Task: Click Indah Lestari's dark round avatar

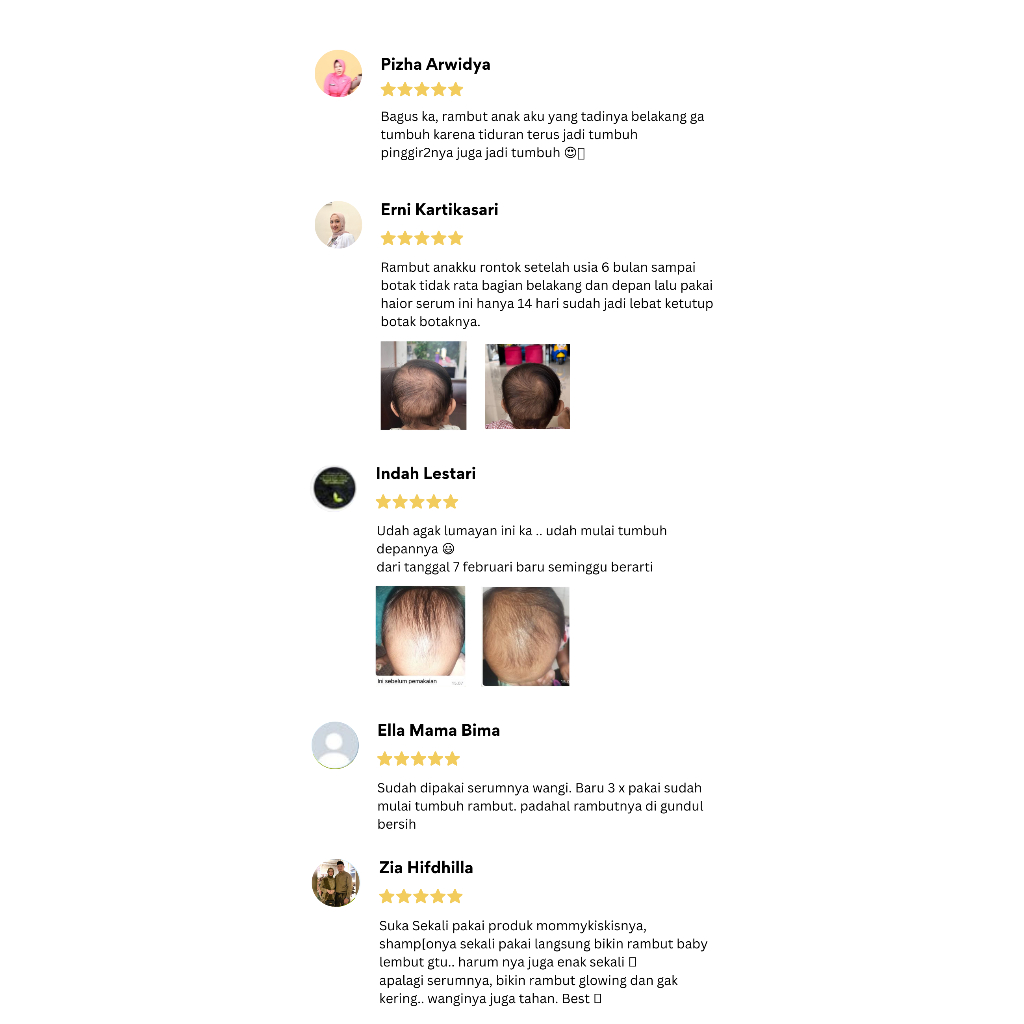Action: [334, 488]
